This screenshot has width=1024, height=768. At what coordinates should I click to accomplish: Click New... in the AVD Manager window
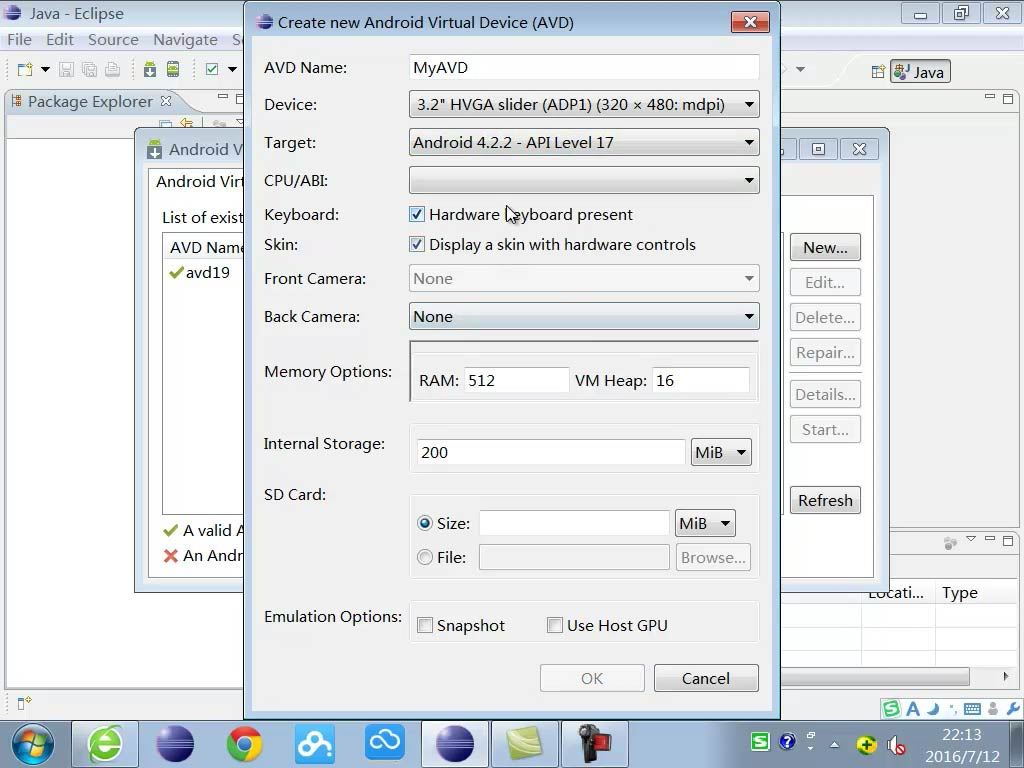[x=825, y=248]
